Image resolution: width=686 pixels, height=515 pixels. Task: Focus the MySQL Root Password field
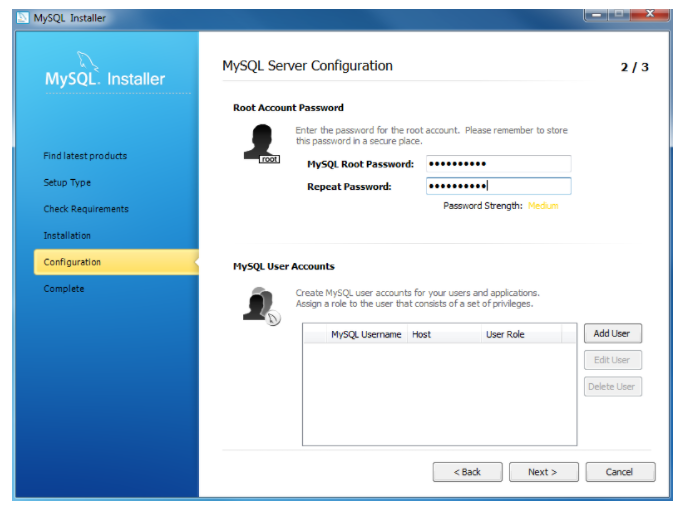[498, 164]
